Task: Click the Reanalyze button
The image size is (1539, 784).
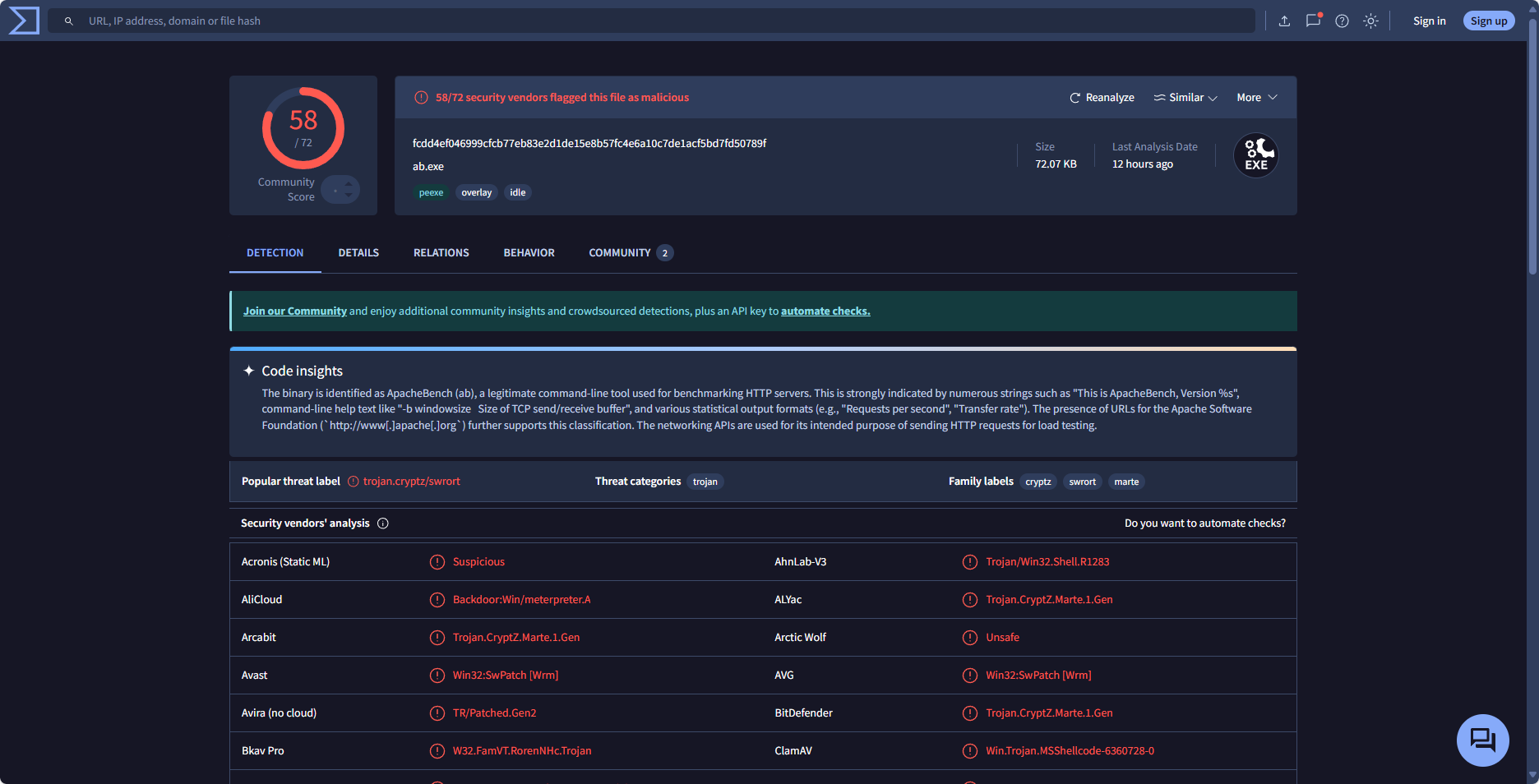Action: point(1102,98)
